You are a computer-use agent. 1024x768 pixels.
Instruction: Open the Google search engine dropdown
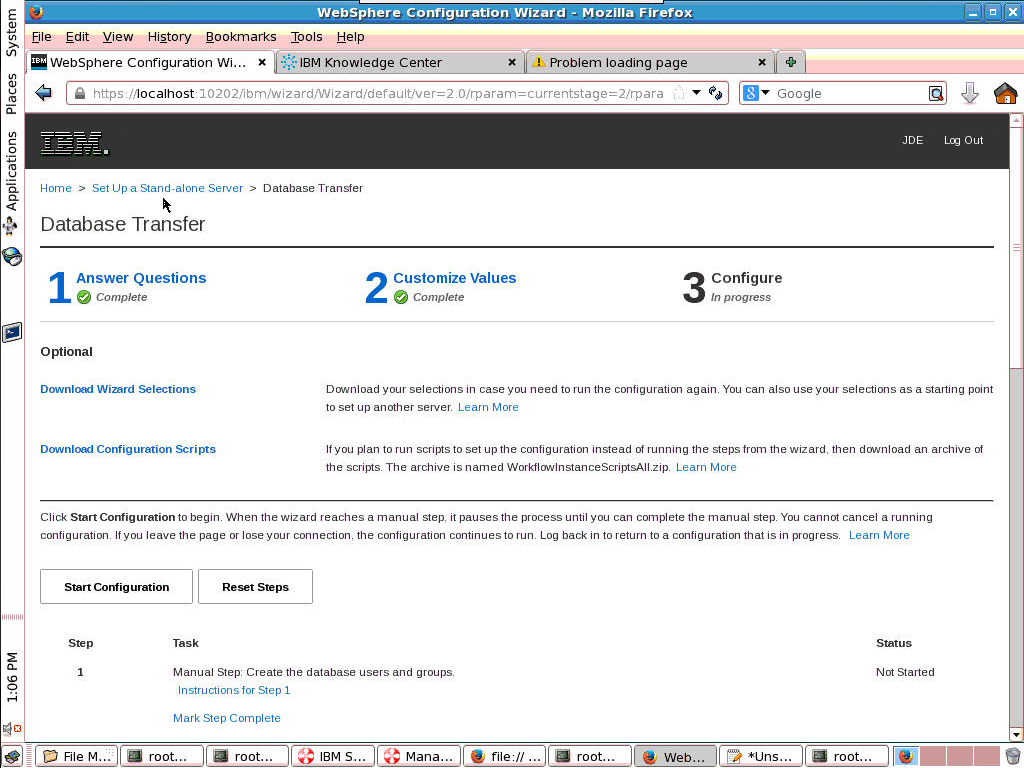pyautogui.click(x=756, y=93)
